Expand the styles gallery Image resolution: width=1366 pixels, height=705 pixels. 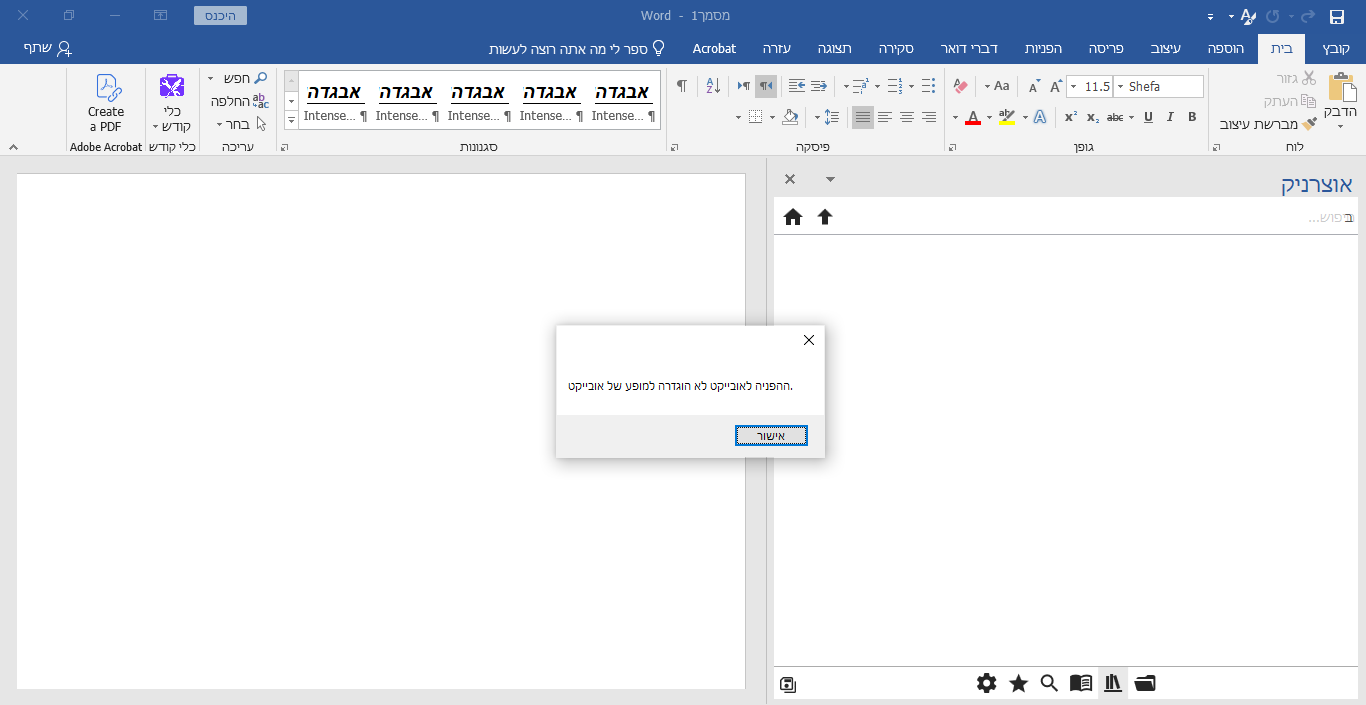click(292, 120)
